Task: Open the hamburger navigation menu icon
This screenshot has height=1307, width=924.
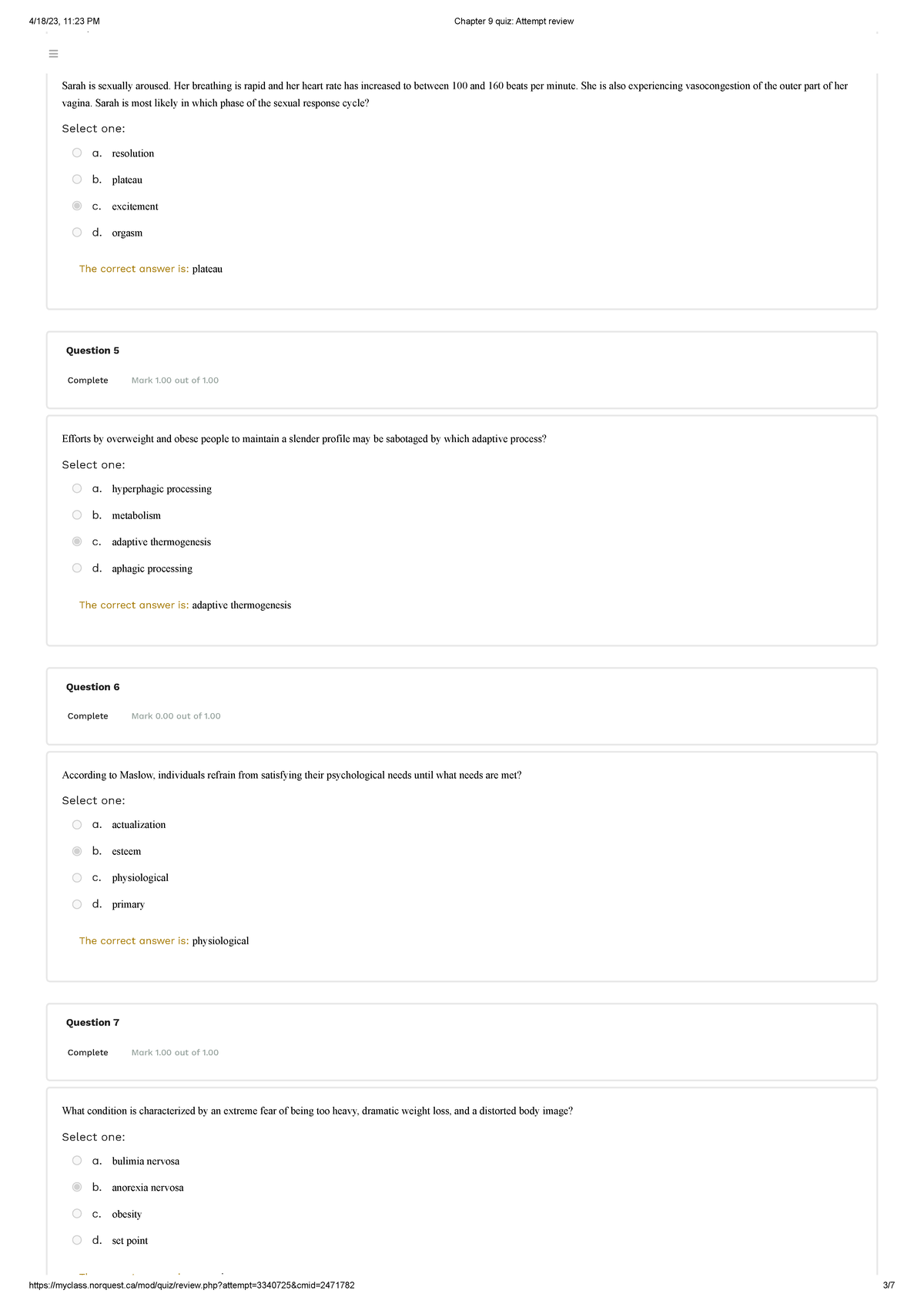Action: point(53,54)
